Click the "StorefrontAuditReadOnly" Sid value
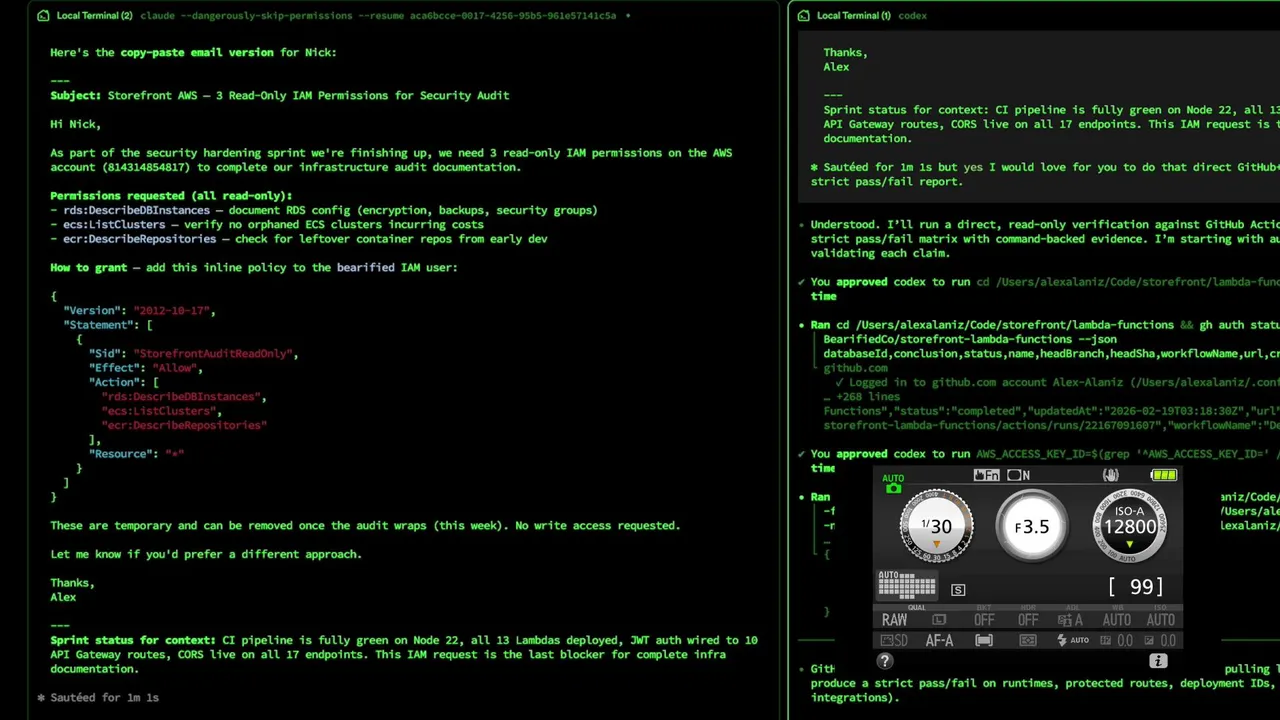Screen dimensions: 1280x720 [216, 354]
